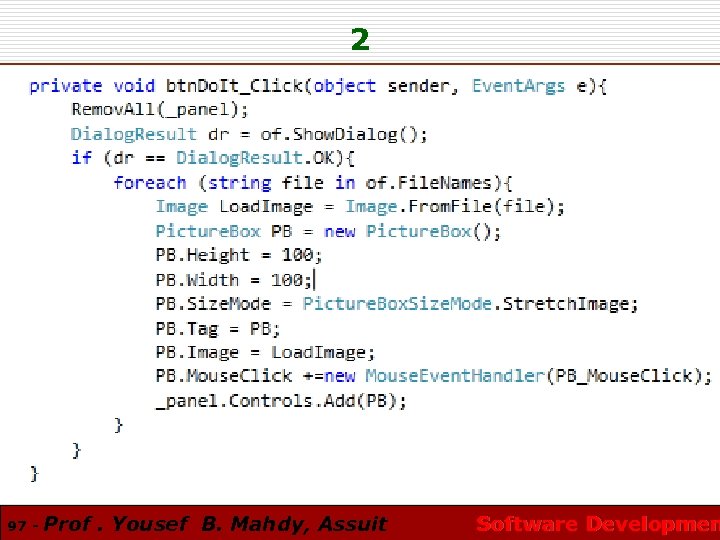Screen dimensions: 720x540
Task: Click of.FileNames in the foreach line
Action: coord(428,183)
